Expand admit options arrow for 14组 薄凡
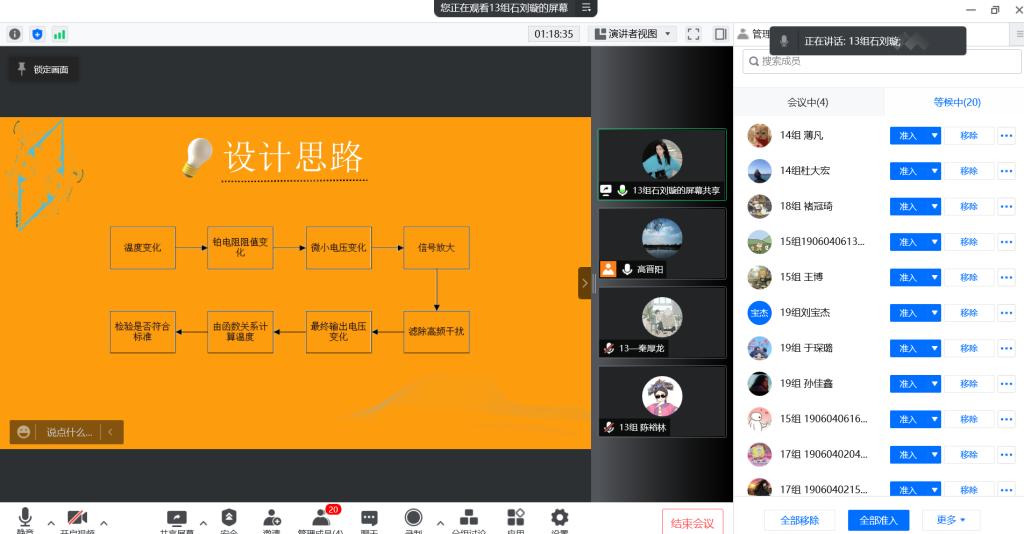Screen dimensions: 1024x534 (x=935, y=135)
